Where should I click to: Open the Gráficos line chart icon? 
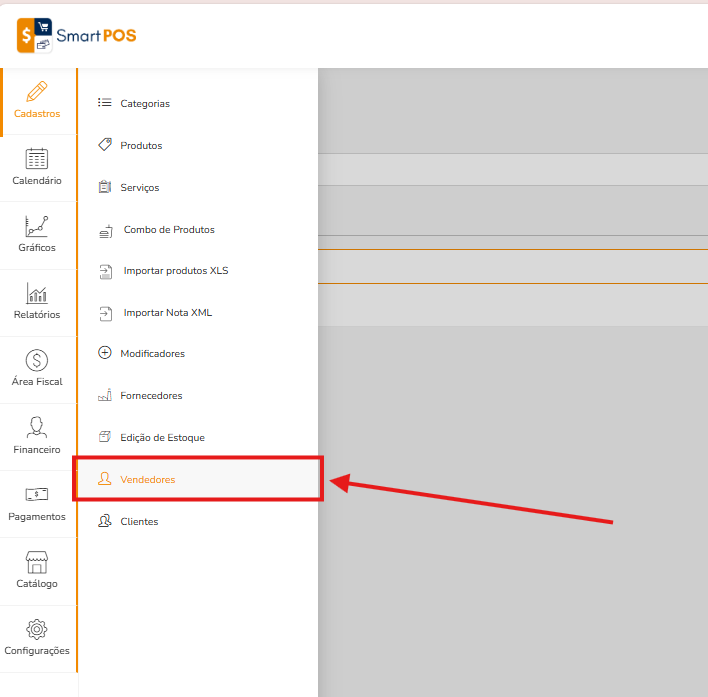point(37,226)
